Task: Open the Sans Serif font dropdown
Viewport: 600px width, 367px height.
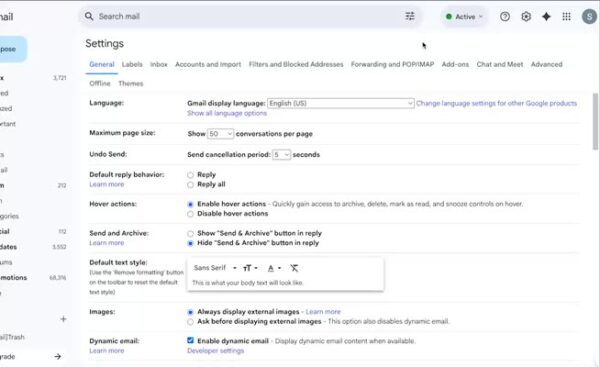Action: coord(215,268)
